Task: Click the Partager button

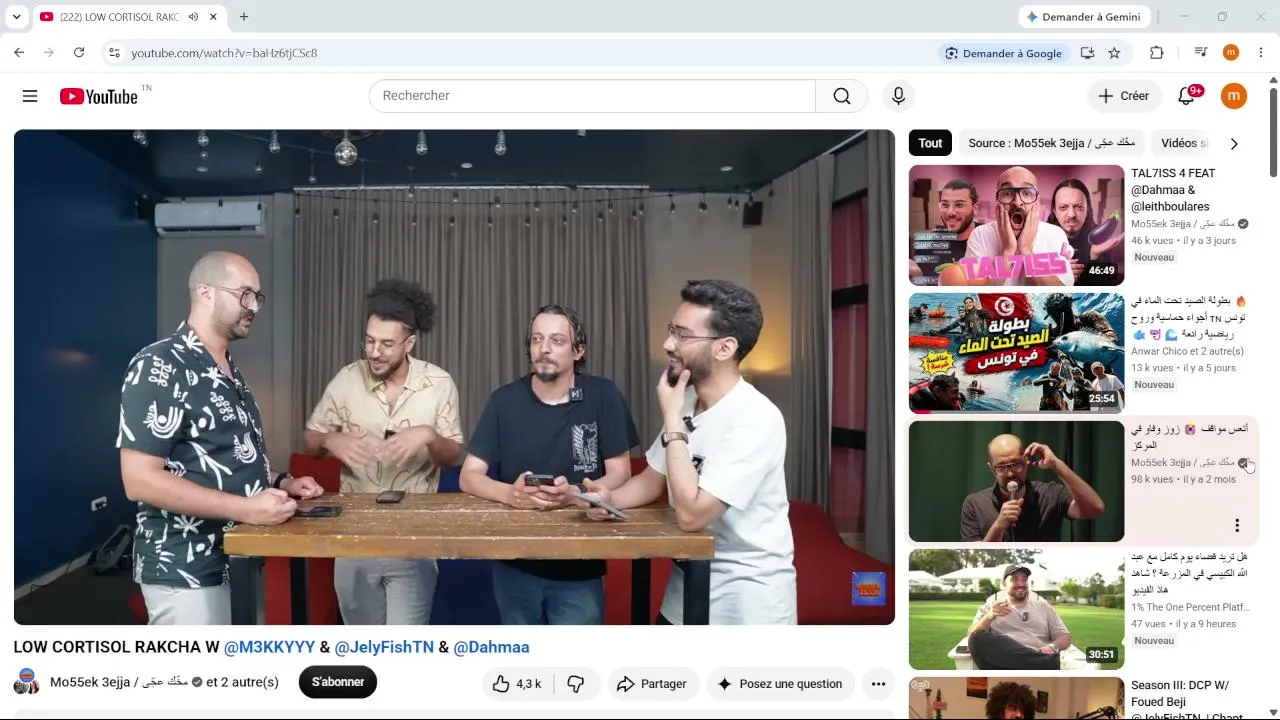Action: click(x=652, y=684)
